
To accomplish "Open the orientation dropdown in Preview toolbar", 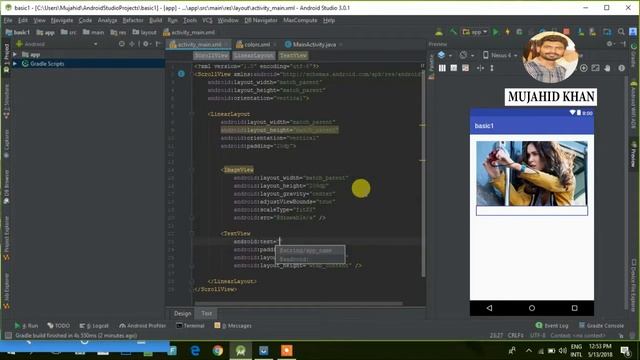I will click(467, 55).
